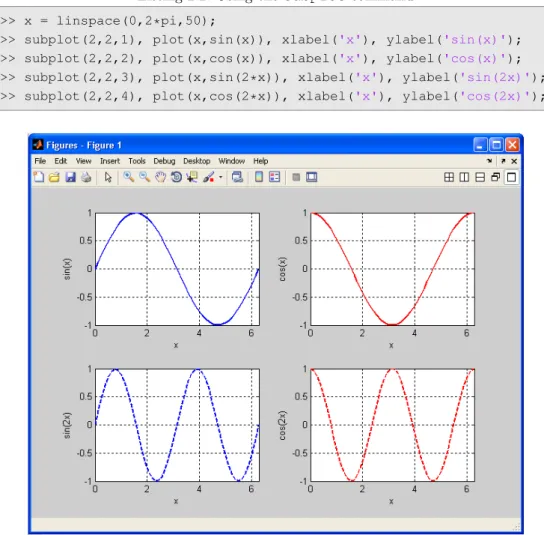Activate the Zoom In magnifier tool
Viewport: 544px width, 535px height.
(x=129, y=177)
